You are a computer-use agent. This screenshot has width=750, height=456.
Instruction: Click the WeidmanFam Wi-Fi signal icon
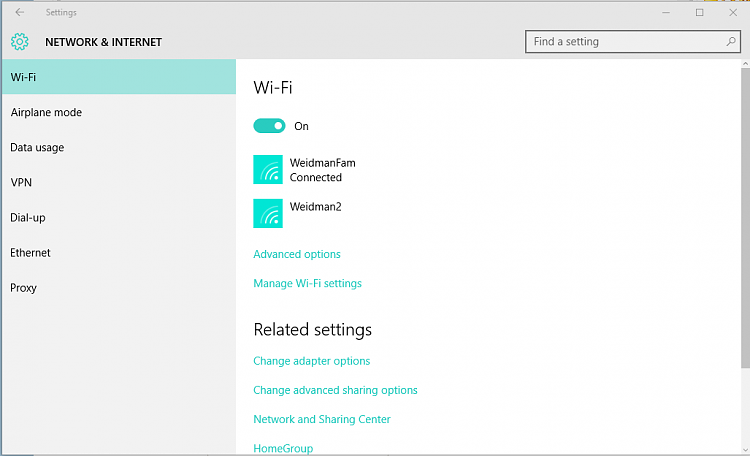tap(268, 170)
